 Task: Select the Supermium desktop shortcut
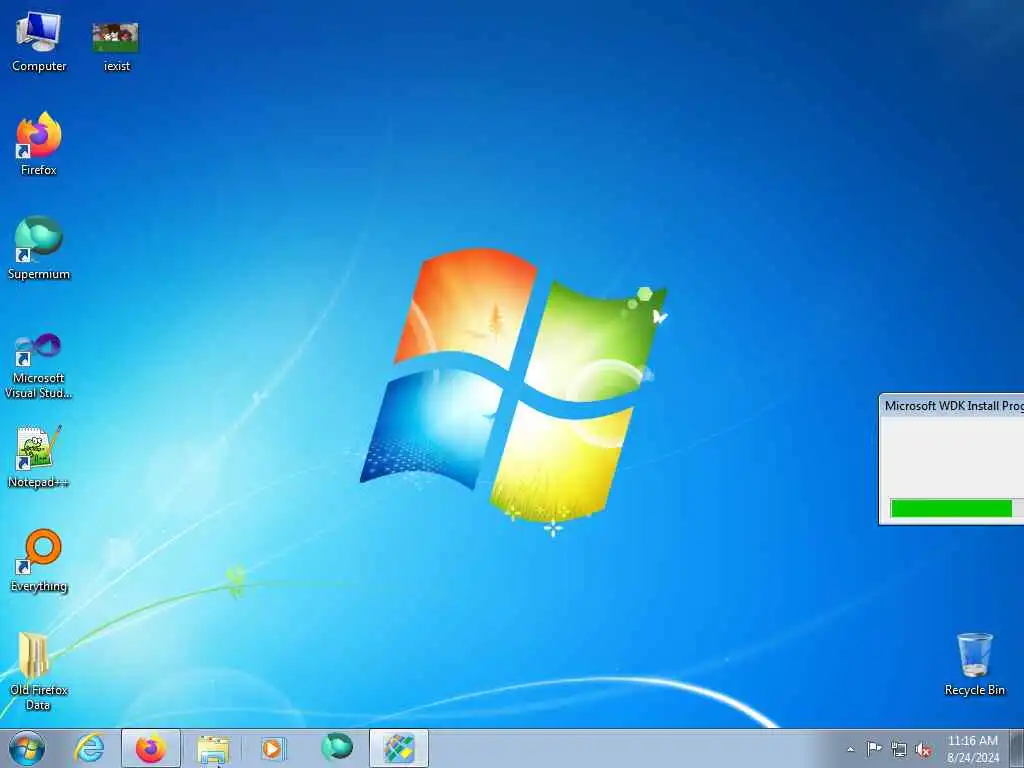39,248
